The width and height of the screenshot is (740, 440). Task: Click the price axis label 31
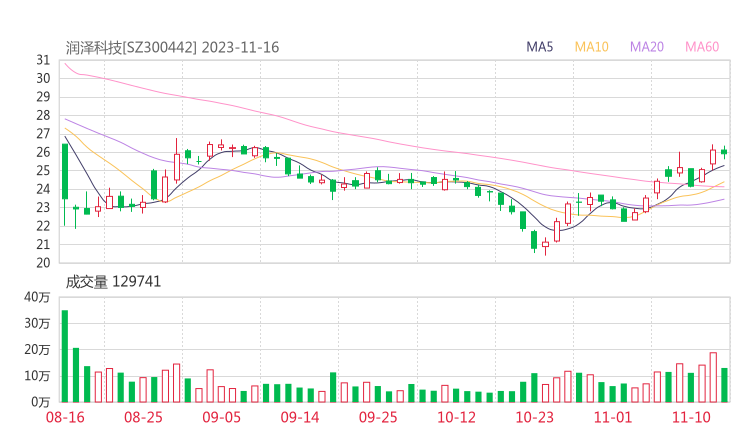43,60
